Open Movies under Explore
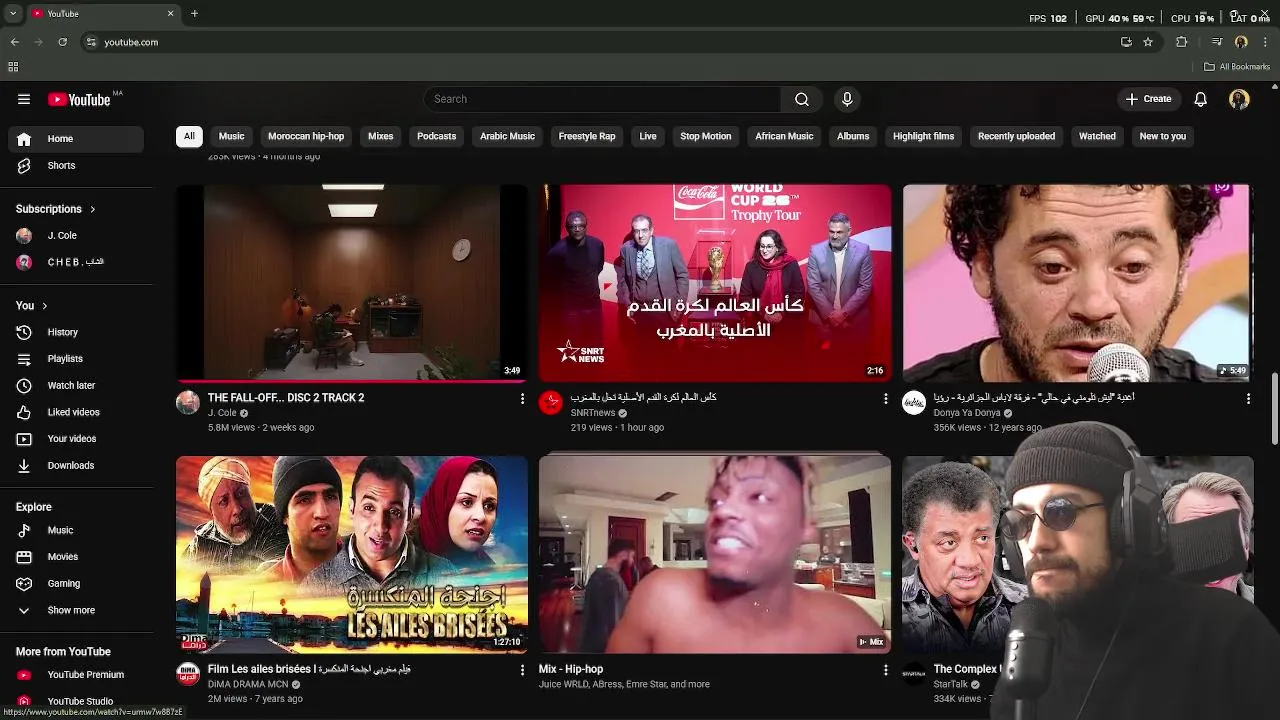 point(76,557)
